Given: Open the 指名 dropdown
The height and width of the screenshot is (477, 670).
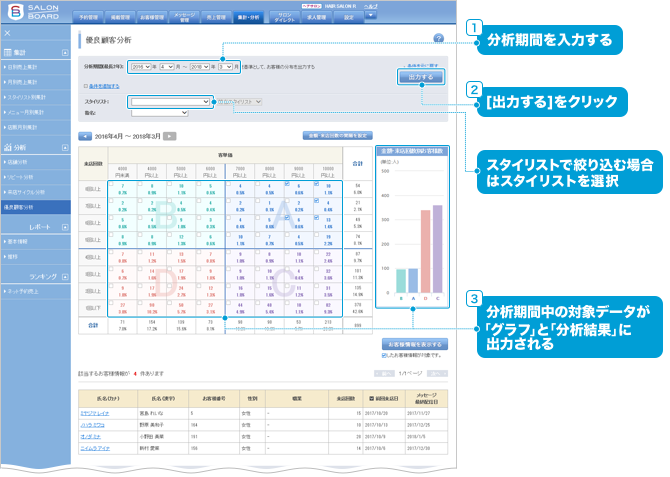Looking at the screenshot, I should coord(159,113).
